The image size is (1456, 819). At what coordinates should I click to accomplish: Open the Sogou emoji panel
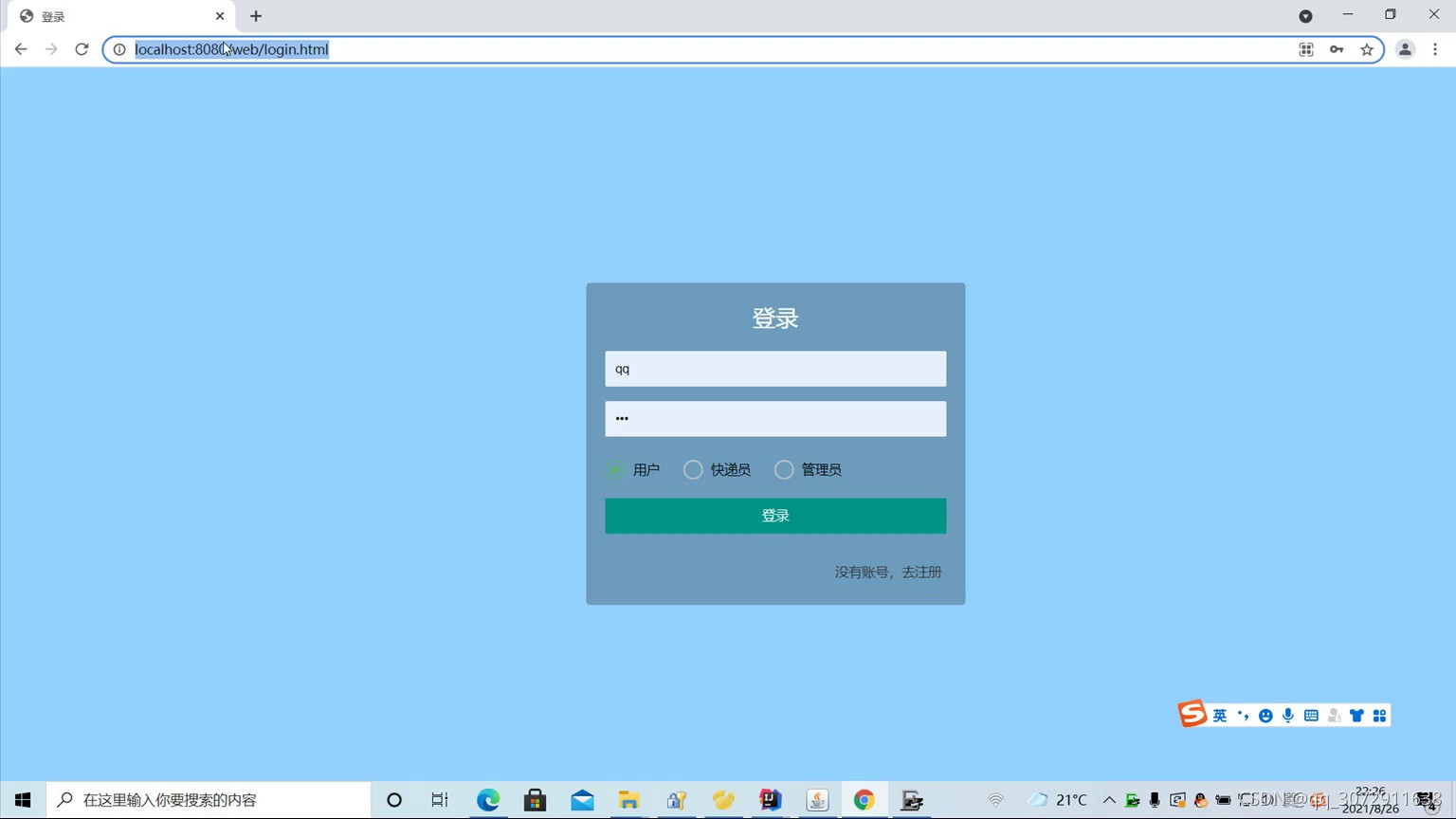1265,716
